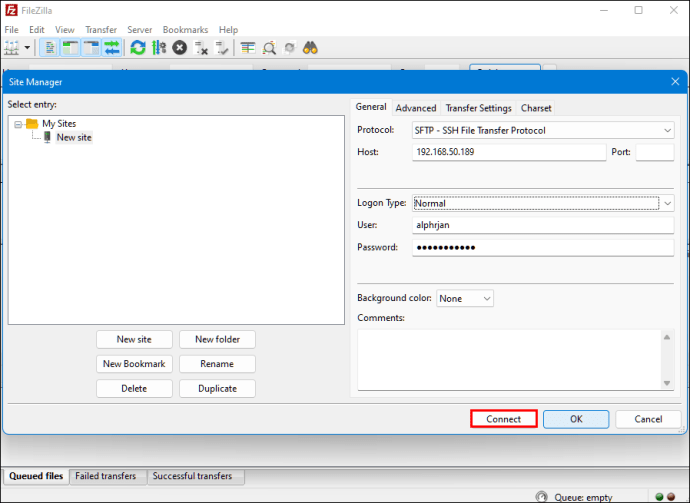Click the disconnect from server icon
Screen dimensions: 690x503
[x=201, y=48]
